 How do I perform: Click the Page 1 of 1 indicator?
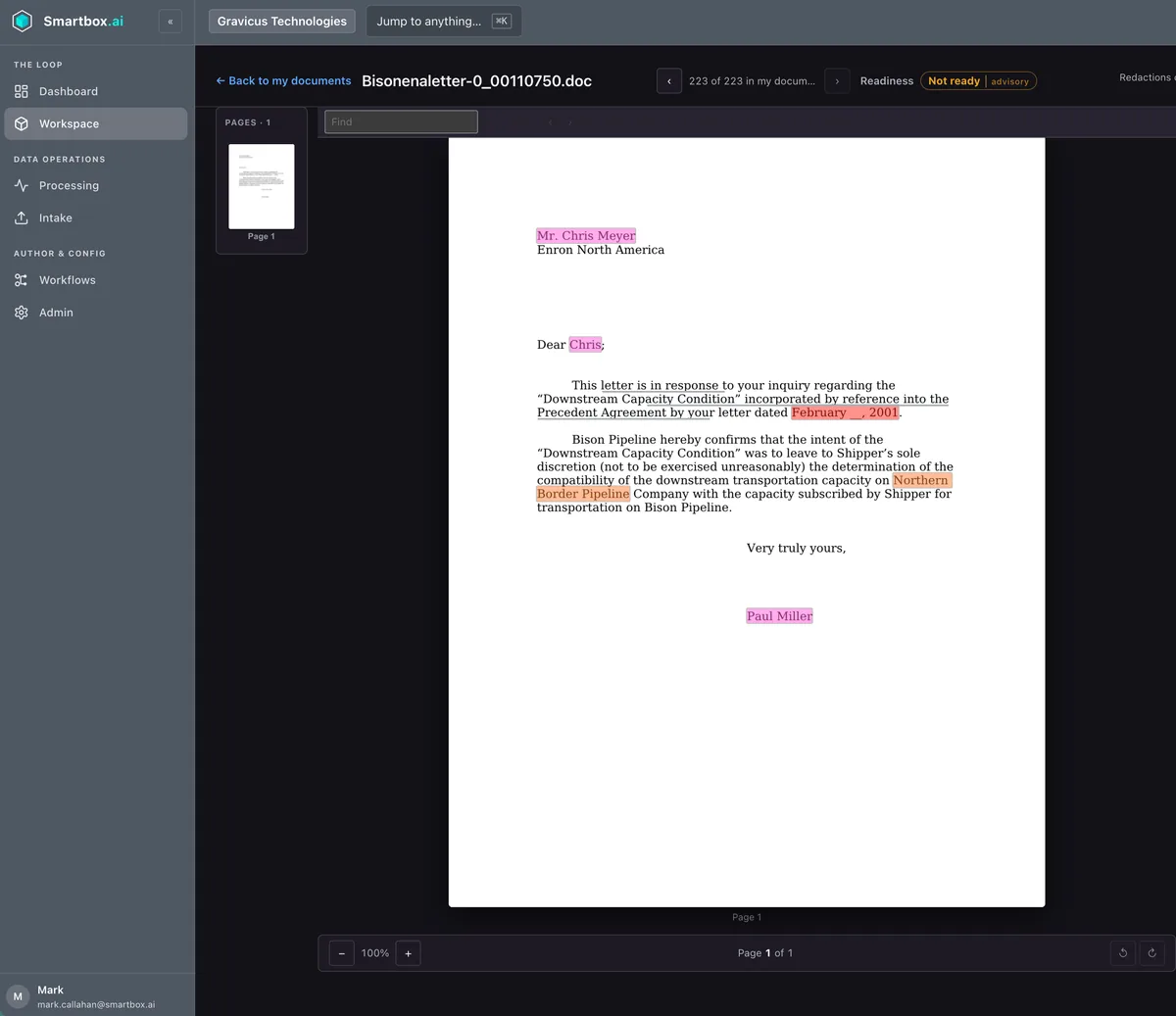tap(765, 953)
